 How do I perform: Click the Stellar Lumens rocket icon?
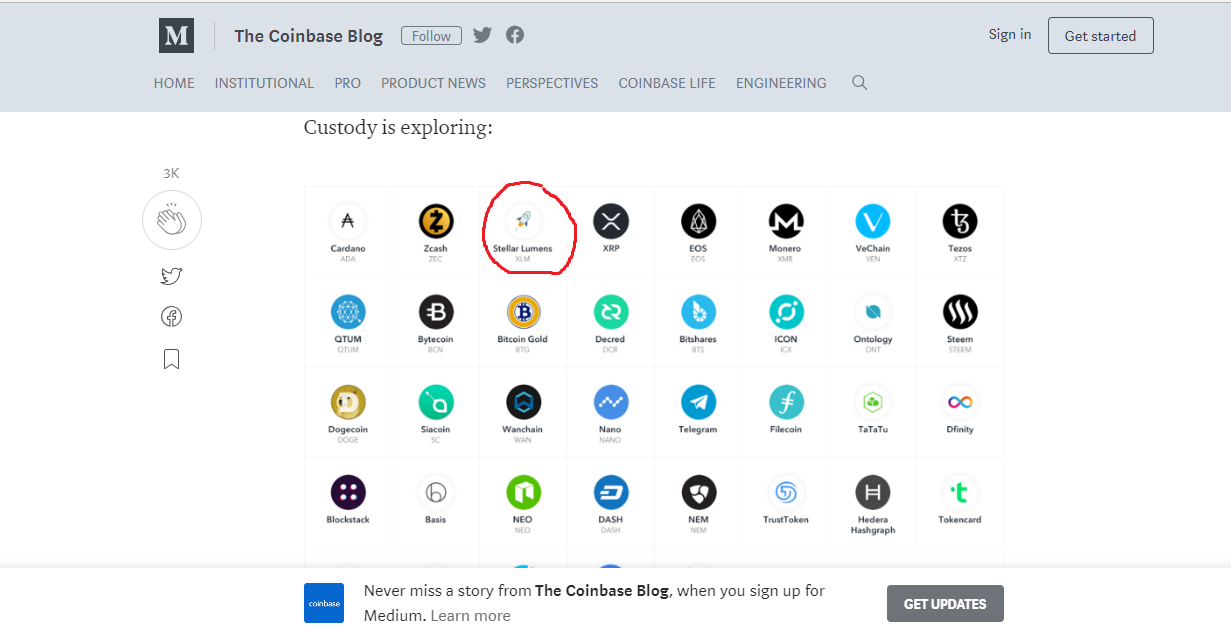[523, 221]
